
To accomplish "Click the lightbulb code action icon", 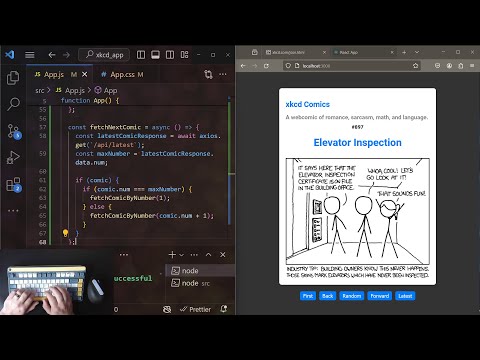I will [x=65, y=233].
